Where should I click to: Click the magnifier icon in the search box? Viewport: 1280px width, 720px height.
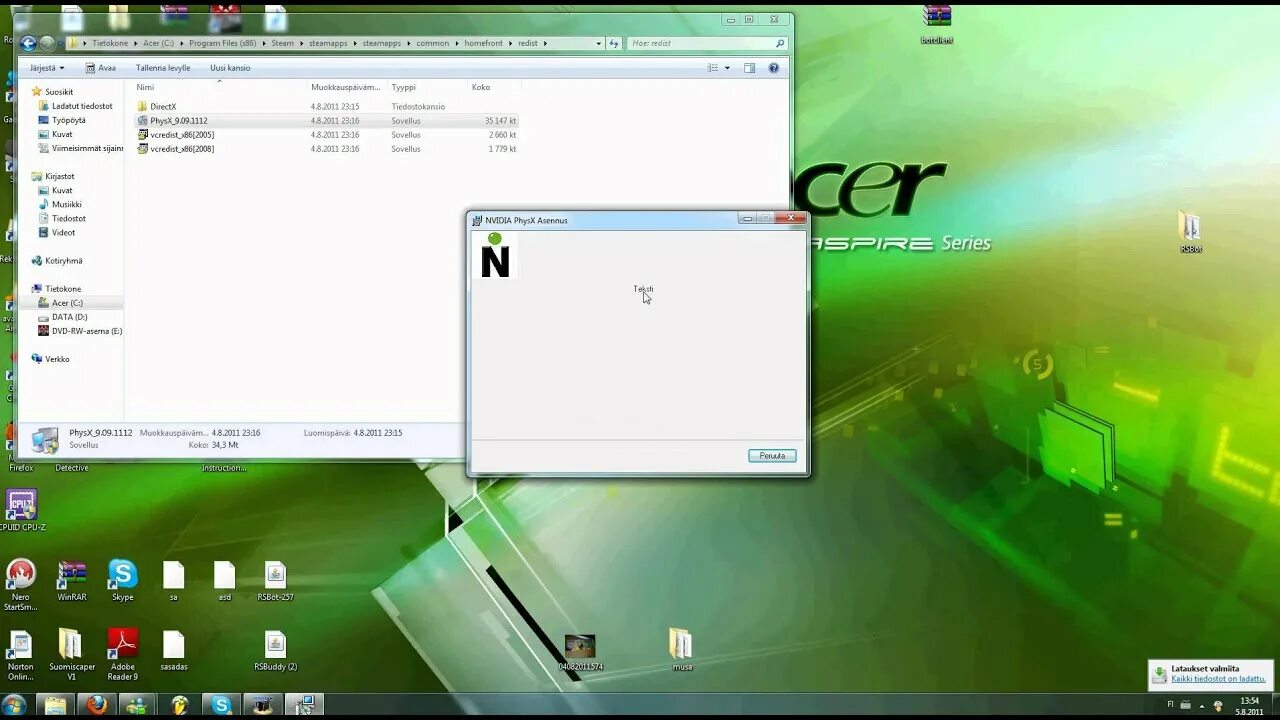click(780, 44)
